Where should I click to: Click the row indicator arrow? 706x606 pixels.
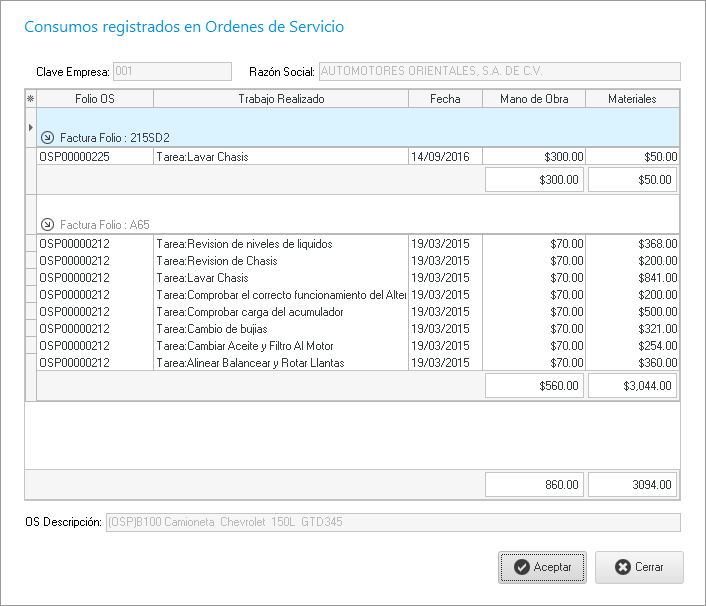tap(30, 128)
